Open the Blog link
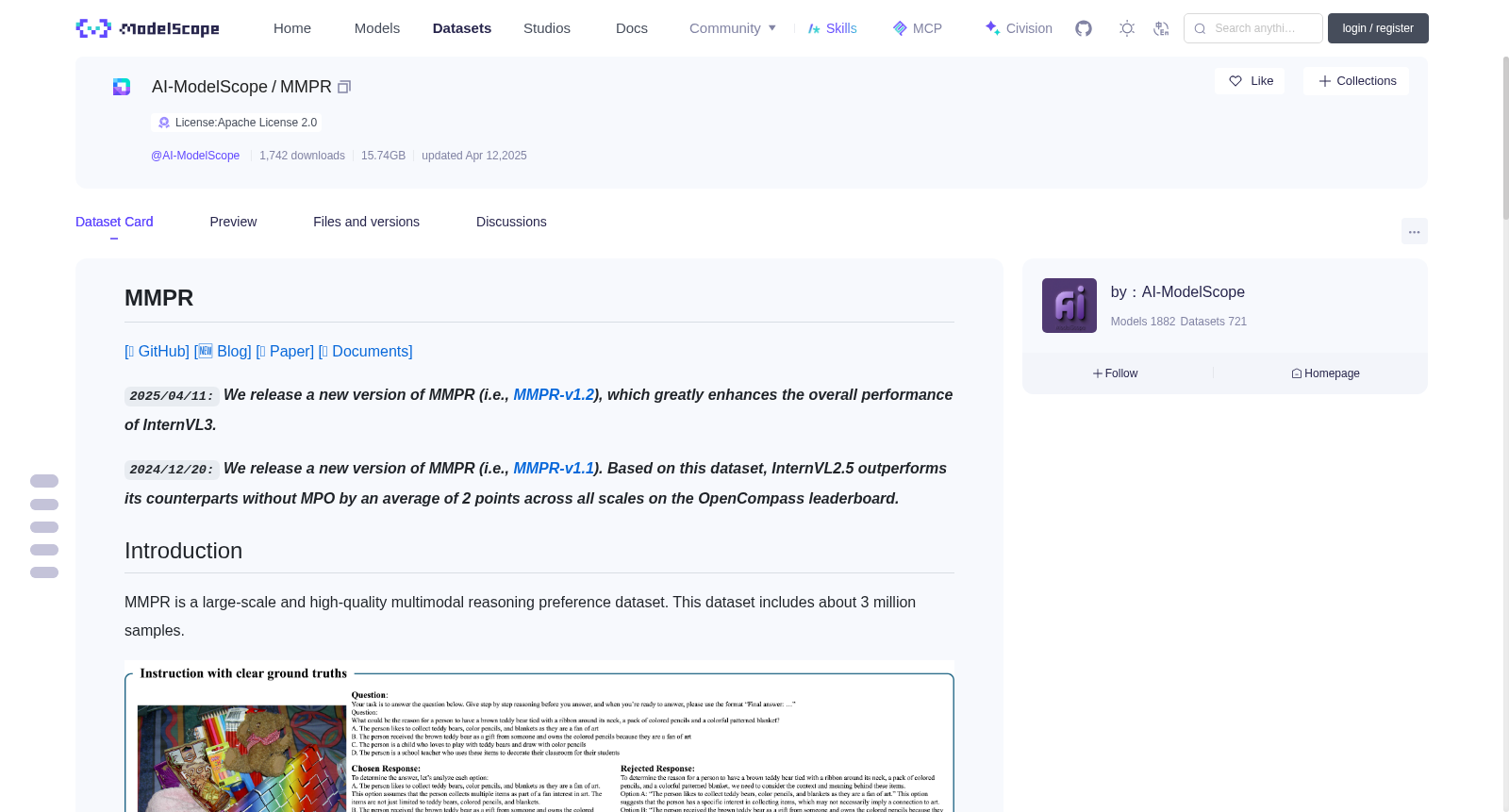The width and height of the screenshot is (1509, 812). click(x=223, y=351)
